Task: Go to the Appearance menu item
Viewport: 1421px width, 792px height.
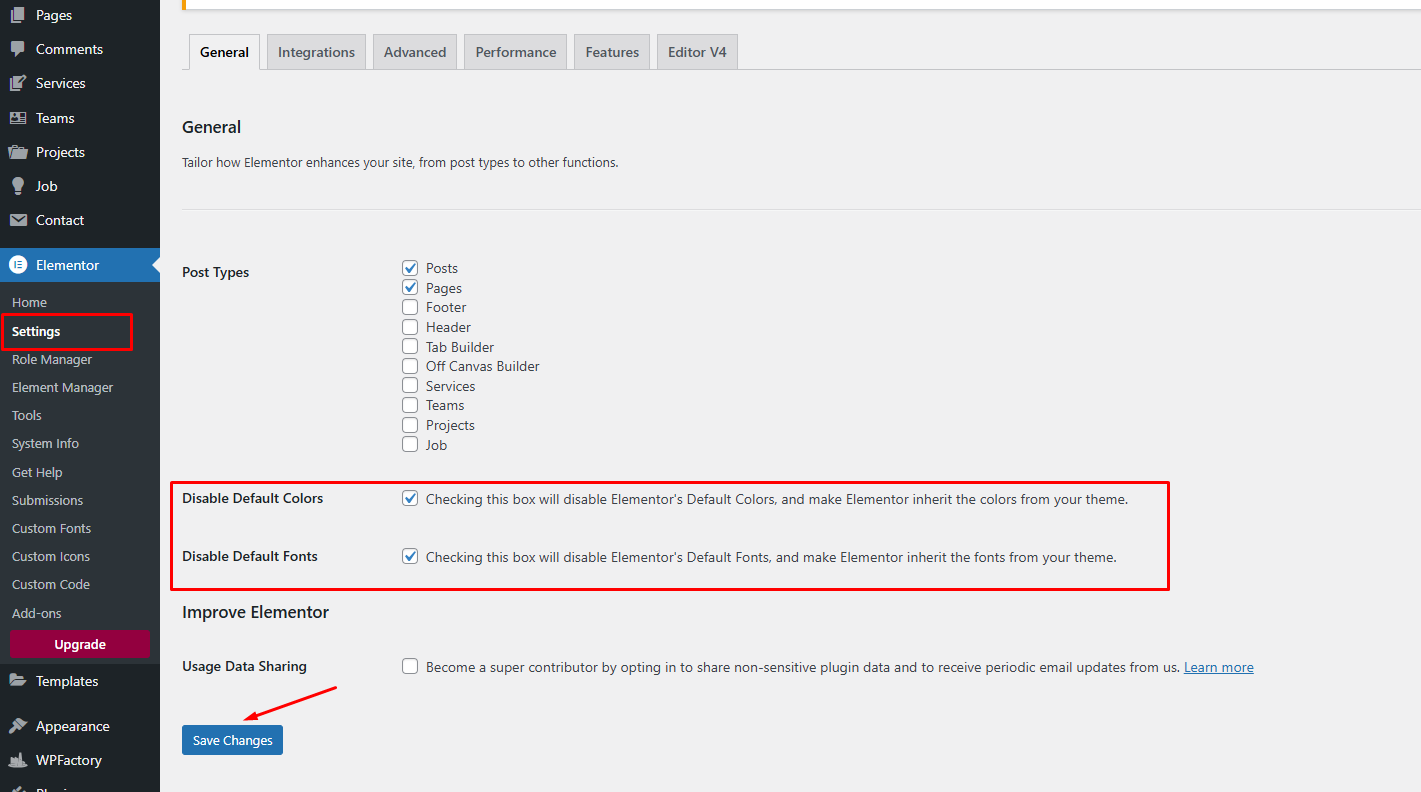Action: [x=80, y=726]
